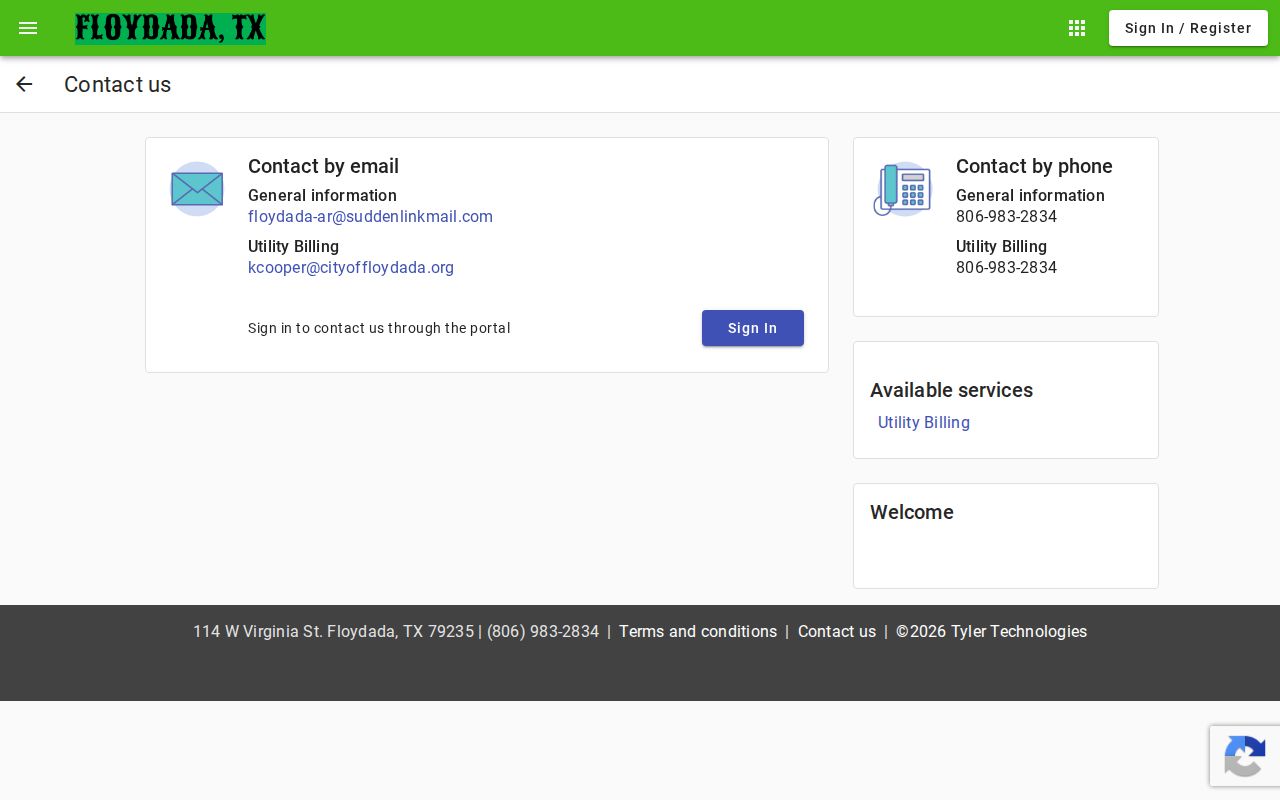
Task: Click Contact by email heading
Action: pyautogui.click(x=323, y=166)
